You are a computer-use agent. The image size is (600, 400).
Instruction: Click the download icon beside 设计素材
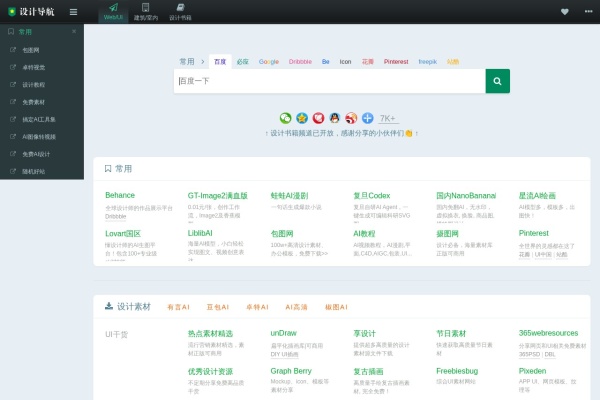(x=109, y=306)
